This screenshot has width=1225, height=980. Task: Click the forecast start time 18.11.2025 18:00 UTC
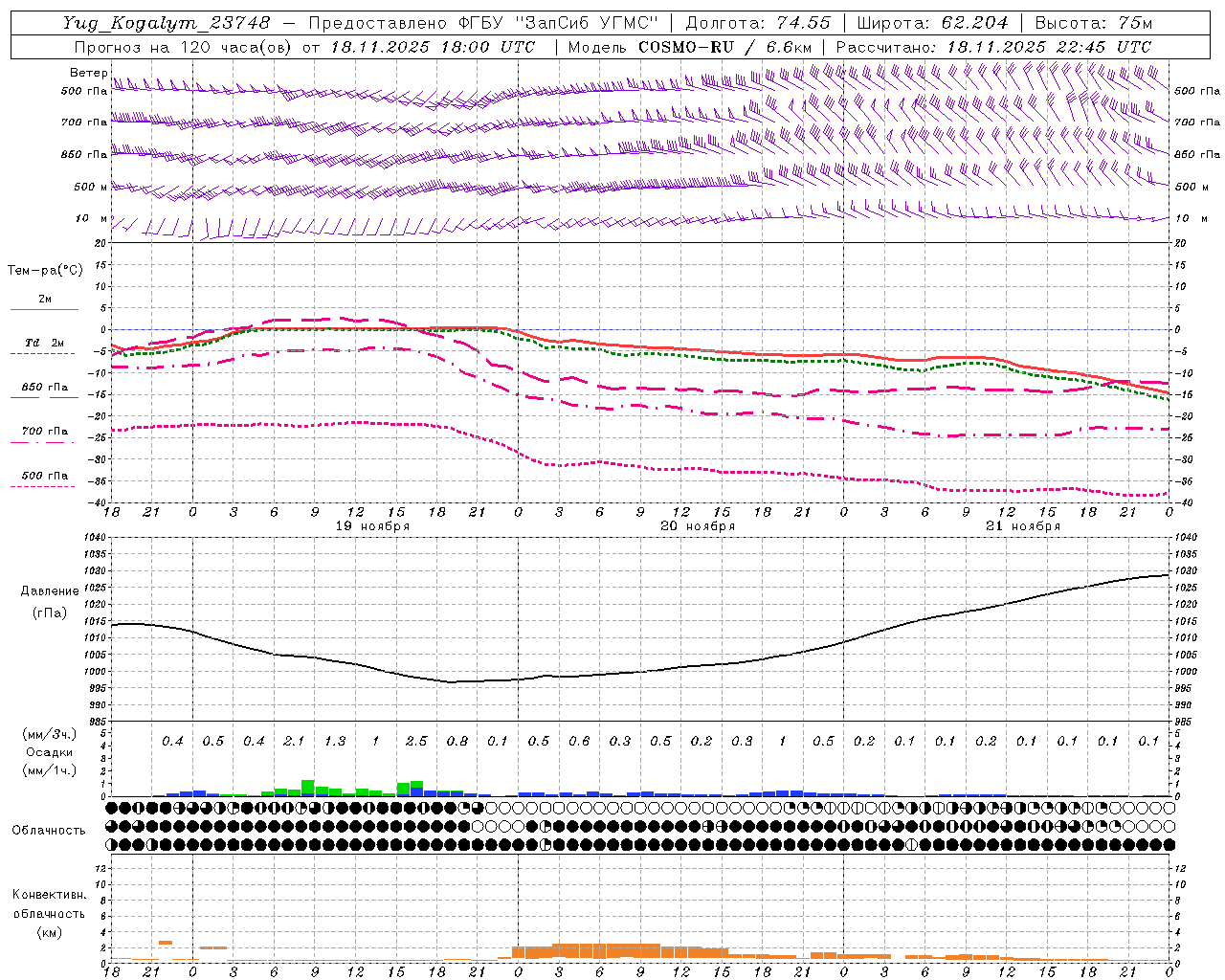click(x=433, y=47)
